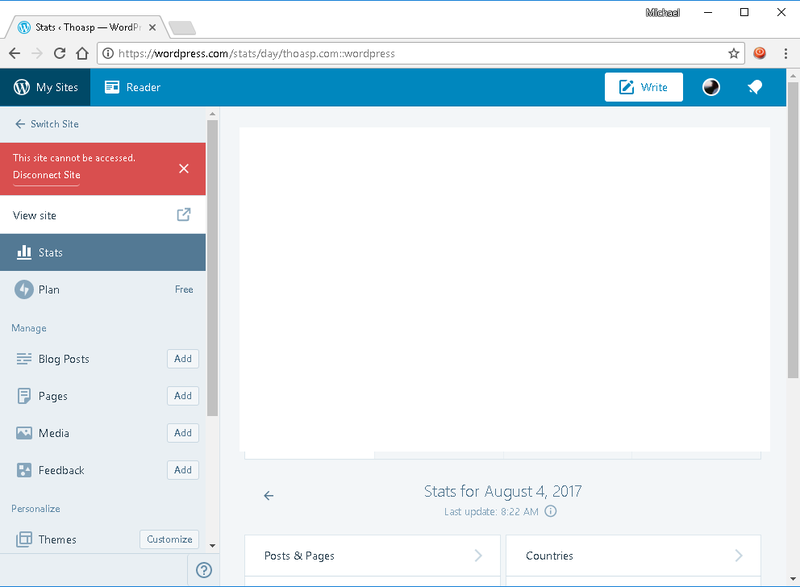Open the Reader tab
The height and width of the screenshot is (587, 800).
click(132, 87)
